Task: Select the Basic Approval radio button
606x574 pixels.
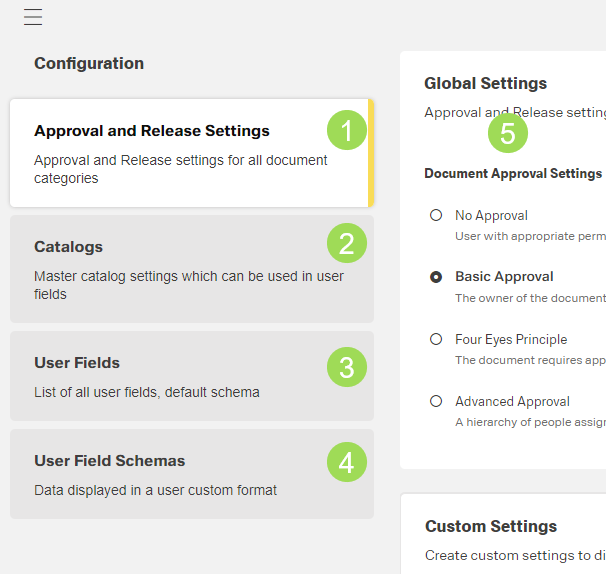Action: coord(436,277)
